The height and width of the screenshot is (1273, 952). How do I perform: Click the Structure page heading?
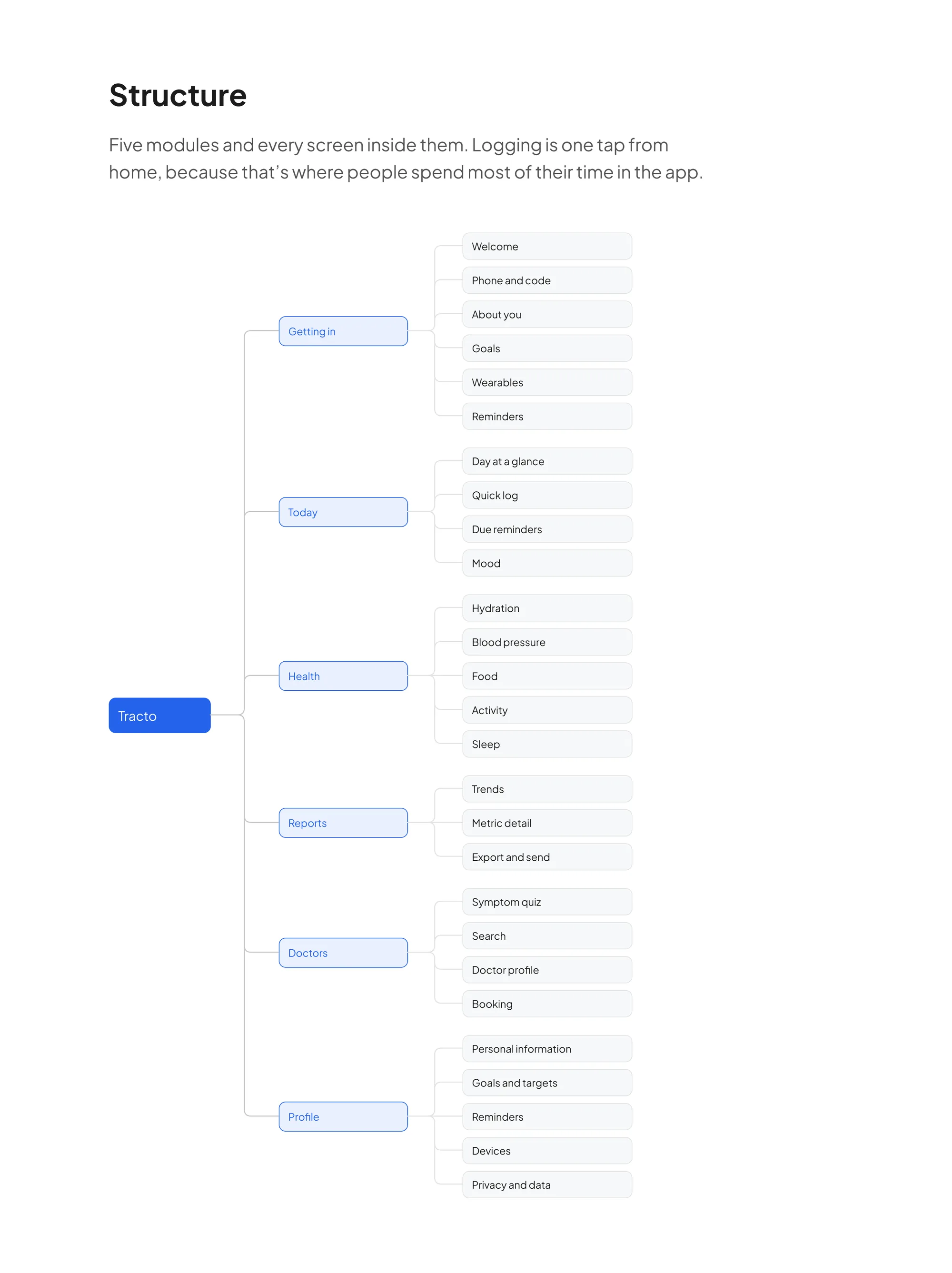(178, 95)
